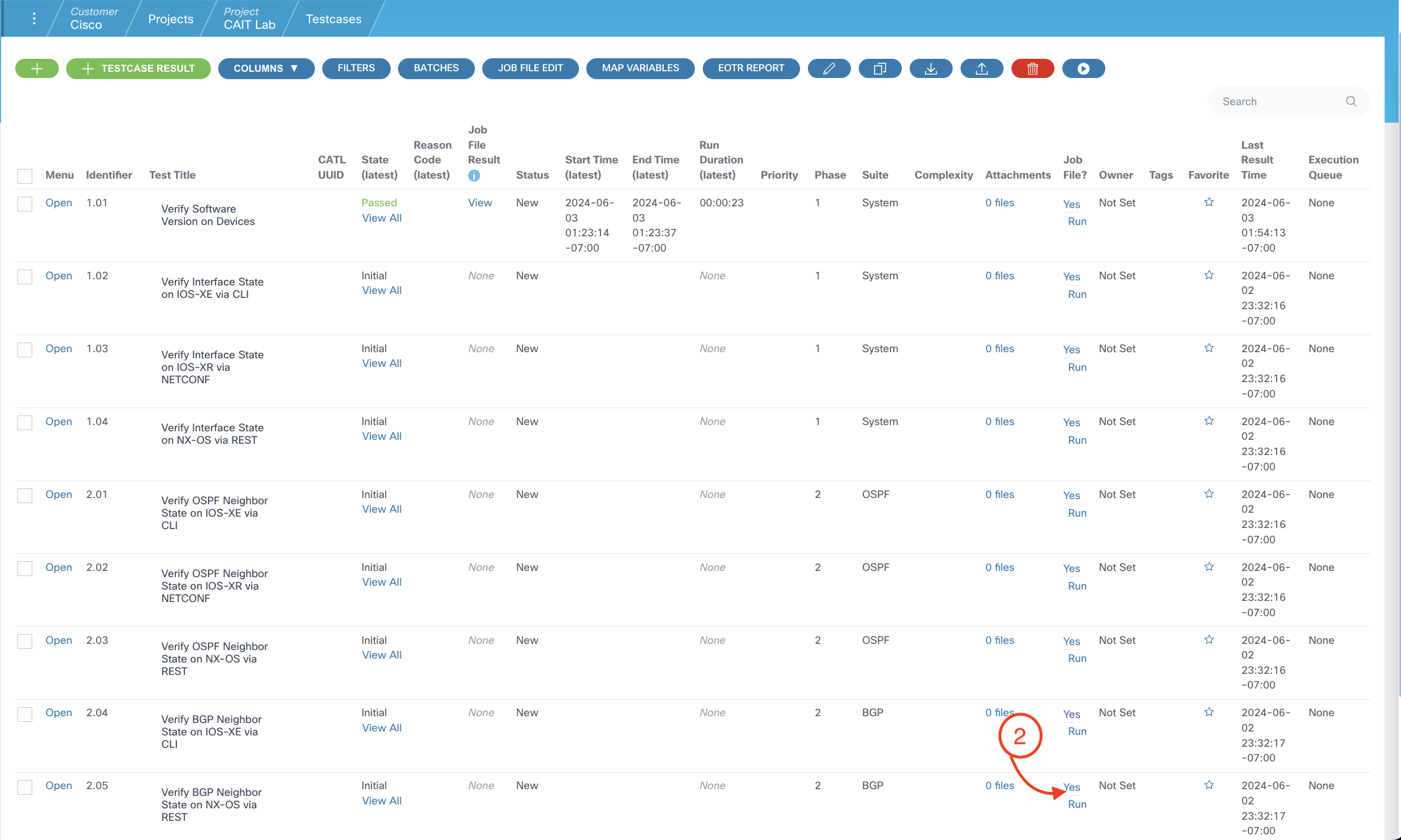This screenshot has width=1401, height=840.
Task: Go to the Projects breadcrumb tab
Action: (x=170, y=19)
